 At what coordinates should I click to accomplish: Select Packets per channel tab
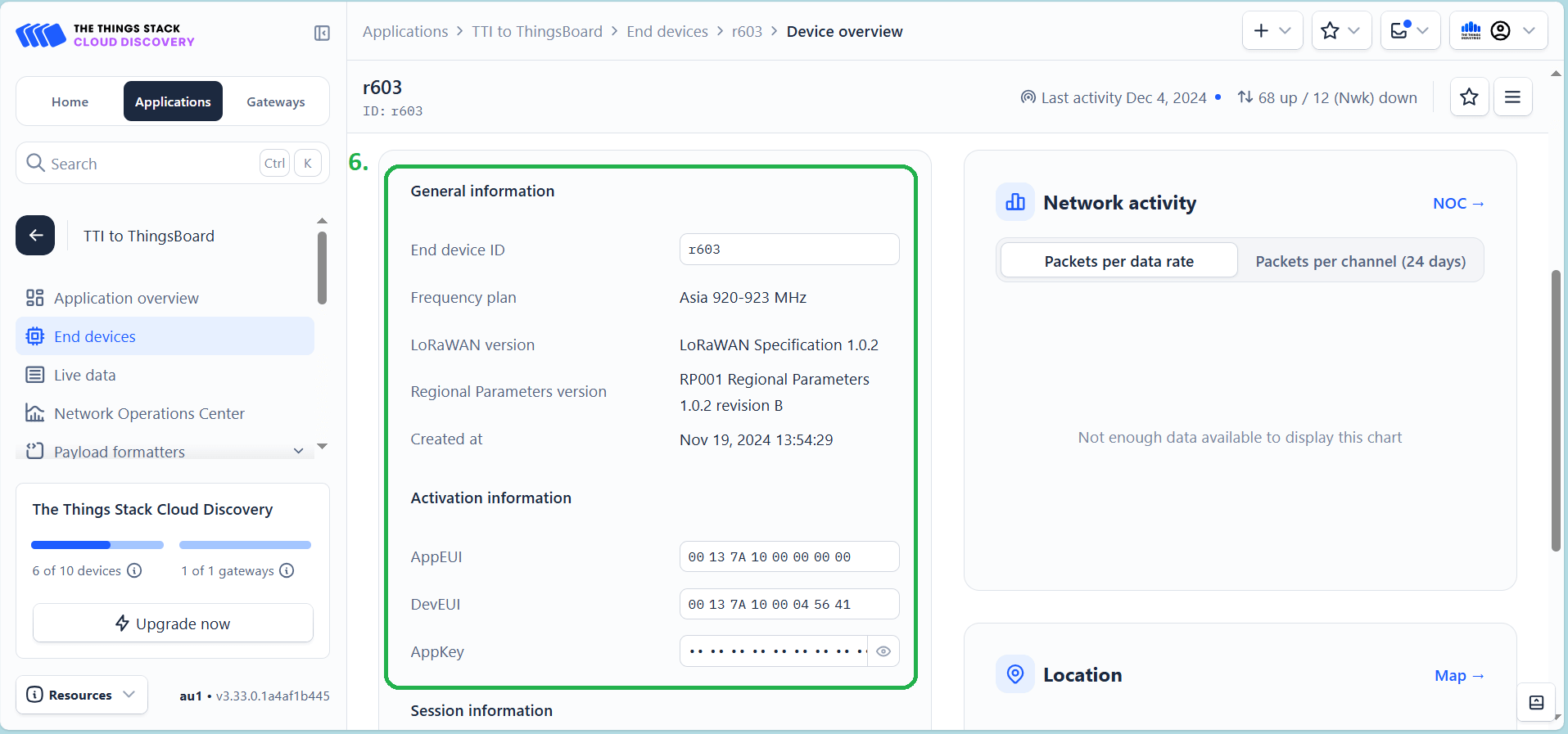click(x=1360, y=261)
